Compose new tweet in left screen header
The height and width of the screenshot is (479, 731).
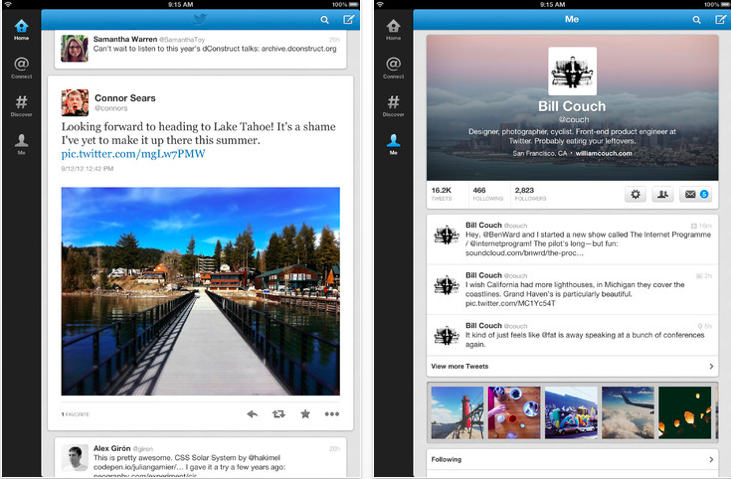[x=349, y=20]
